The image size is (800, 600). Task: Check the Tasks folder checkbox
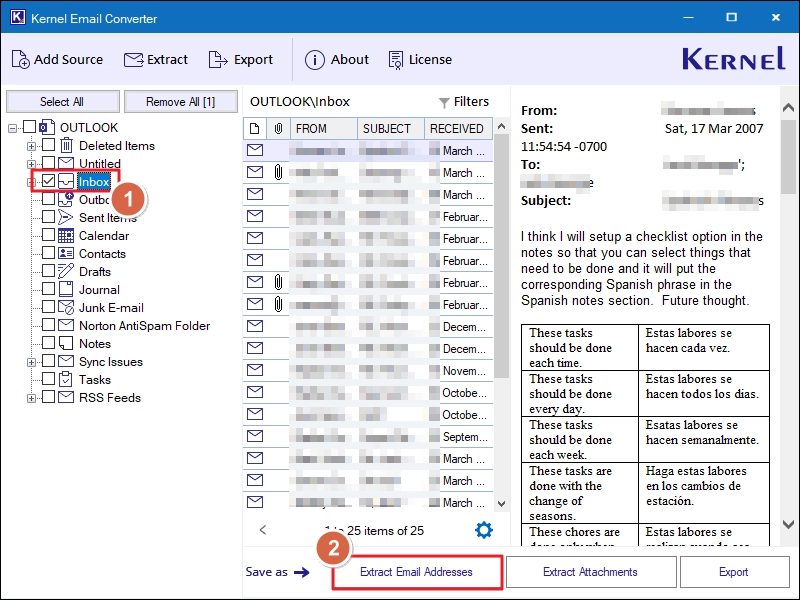[x=48, y=379]
